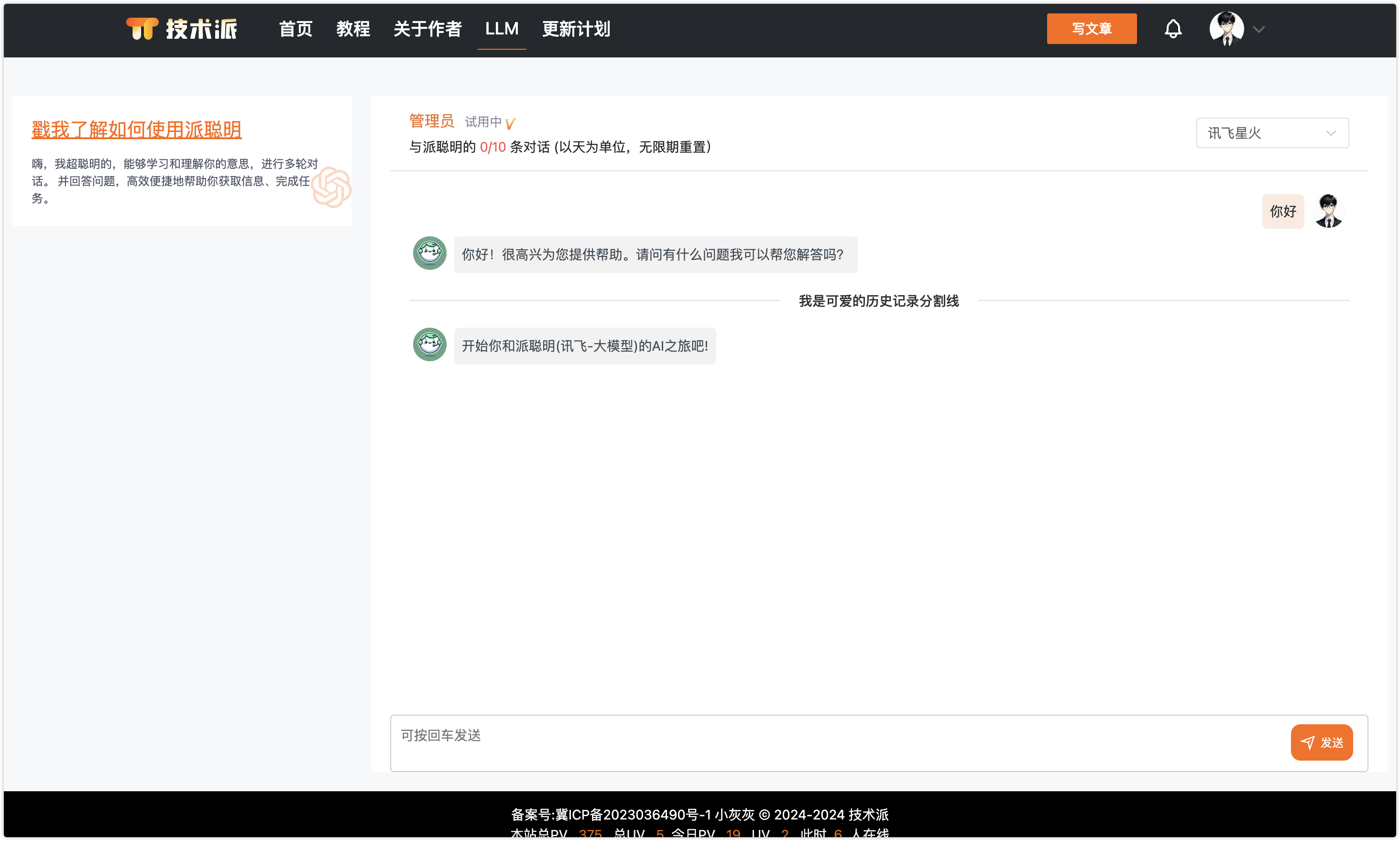The image size is (1400, 841).
Task: Focus the 可按回车发送 message input
Action: click(838, 742)
